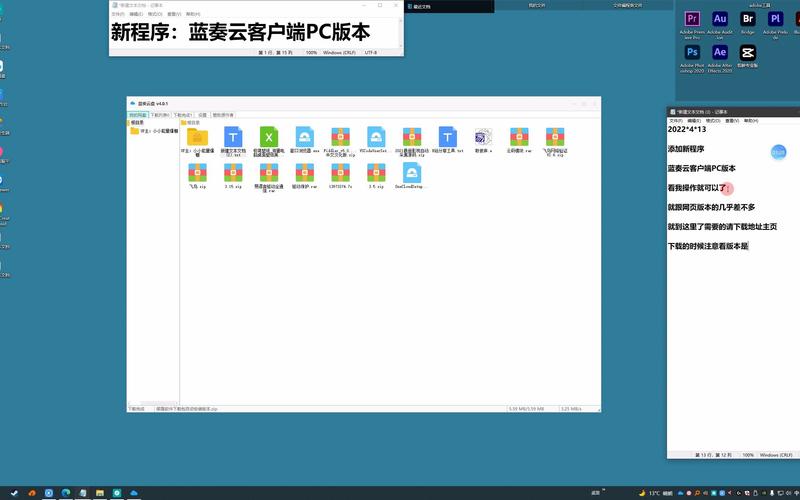Select the VSCodeUserSetup installer icon
The width and height of the screenshot is (800, 500).
376,137
